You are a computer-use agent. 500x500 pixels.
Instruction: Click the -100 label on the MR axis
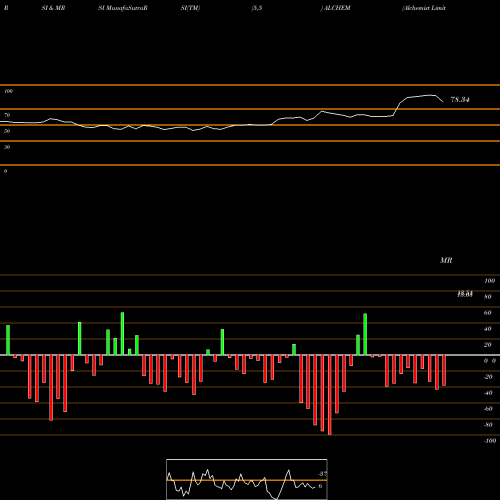click(x=490, y=441)
